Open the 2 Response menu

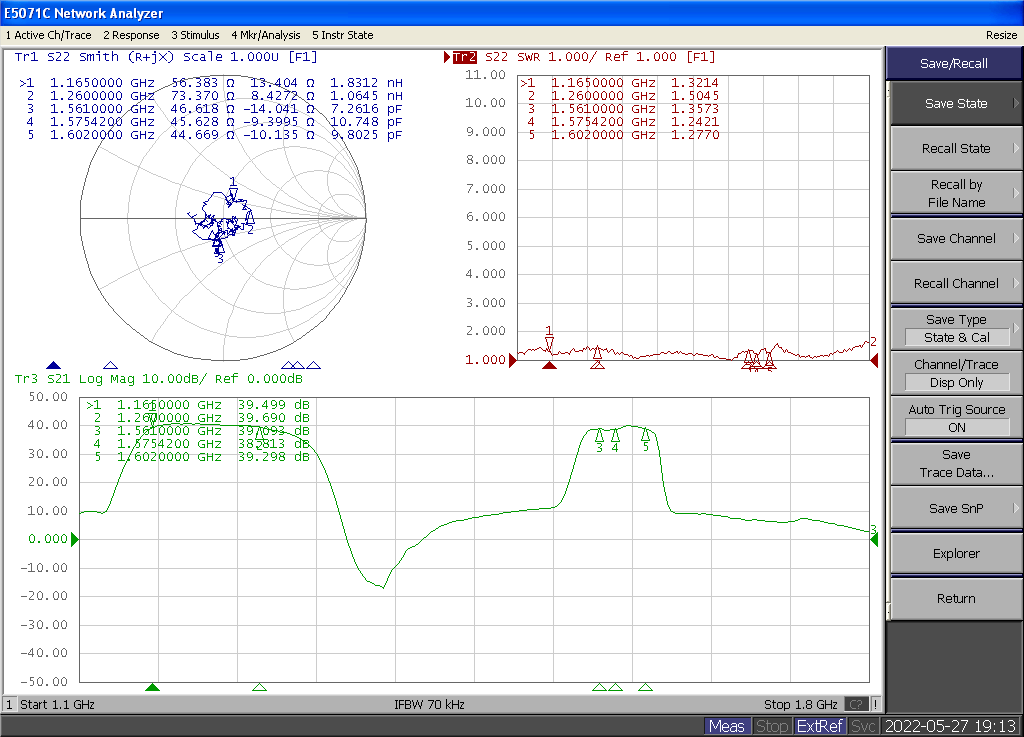[x=131, y=35]
